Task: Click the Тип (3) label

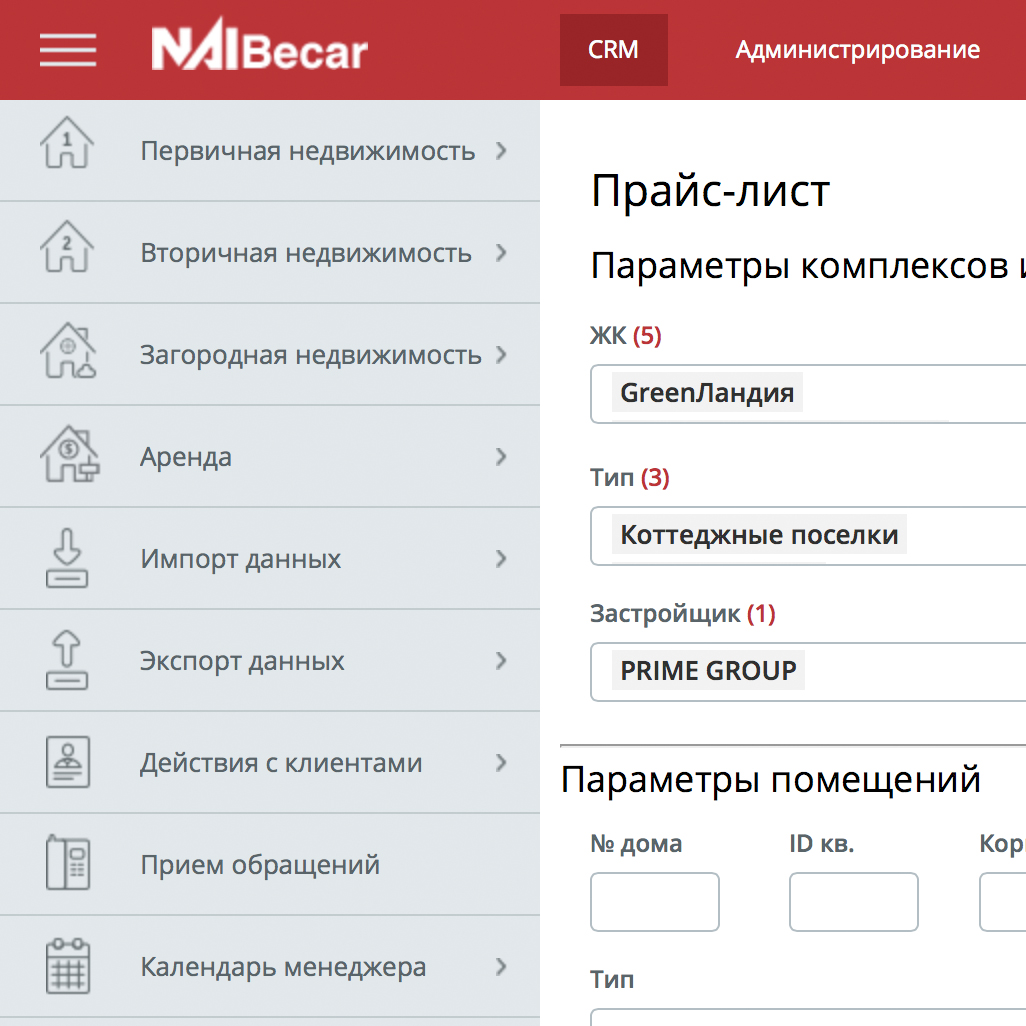Action: (629, 478)
